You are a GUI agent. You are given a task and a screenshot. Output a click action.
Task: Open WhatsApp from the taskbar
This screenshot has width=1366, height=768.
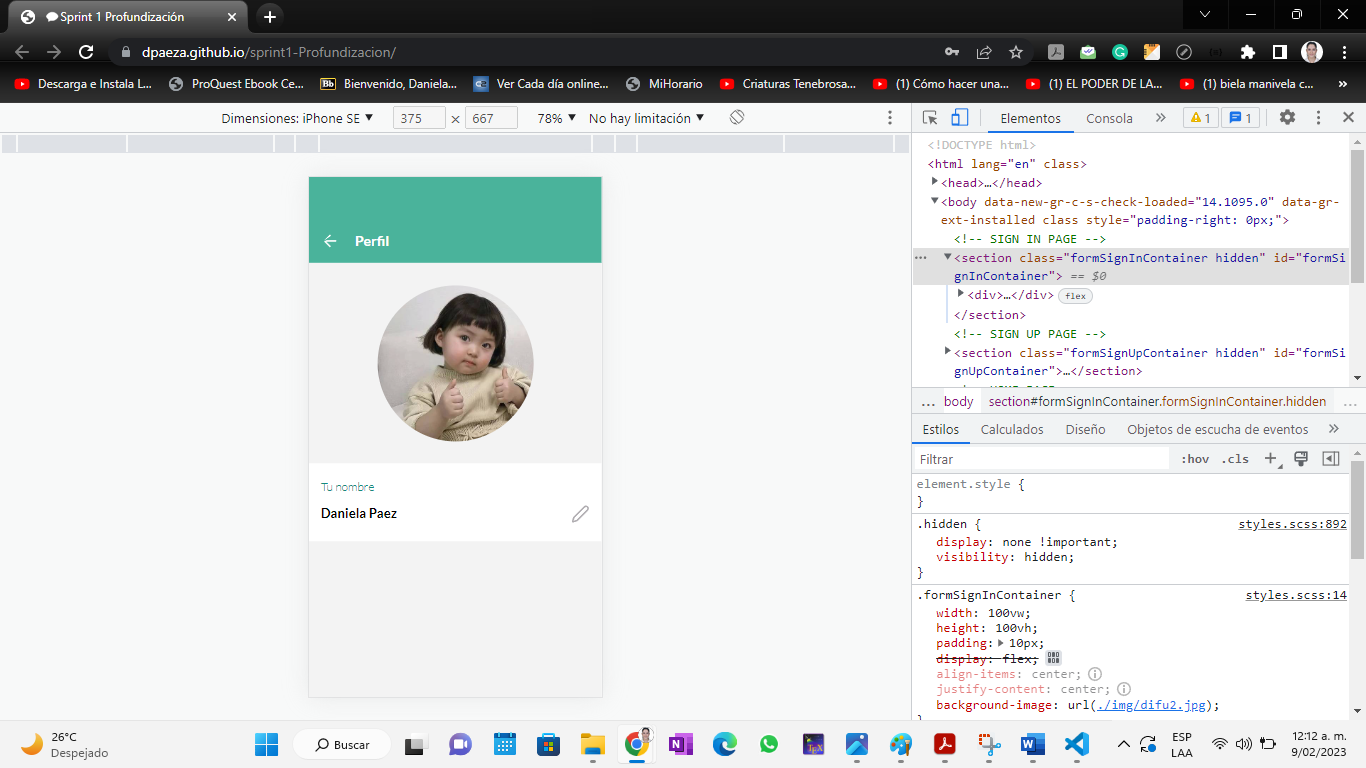coord(768,744)
